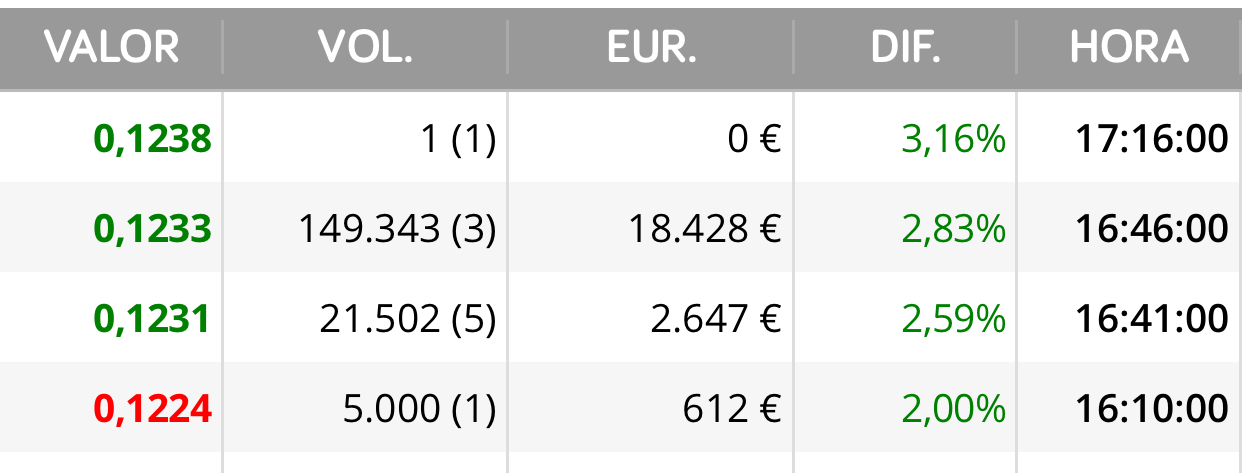Select the 18.428 € amount cell
Image resolution: width=1242 pixels, height=473 pixels.
pos(704,230)
